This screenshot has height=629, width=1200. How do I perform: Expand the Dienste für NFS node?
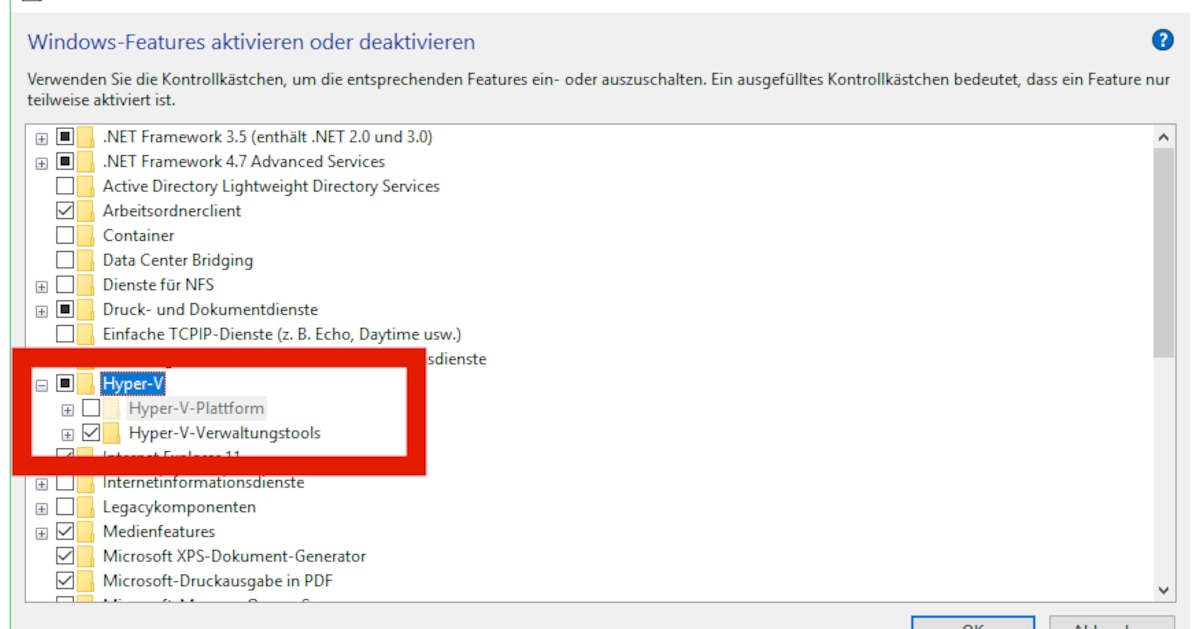(42, 286)
